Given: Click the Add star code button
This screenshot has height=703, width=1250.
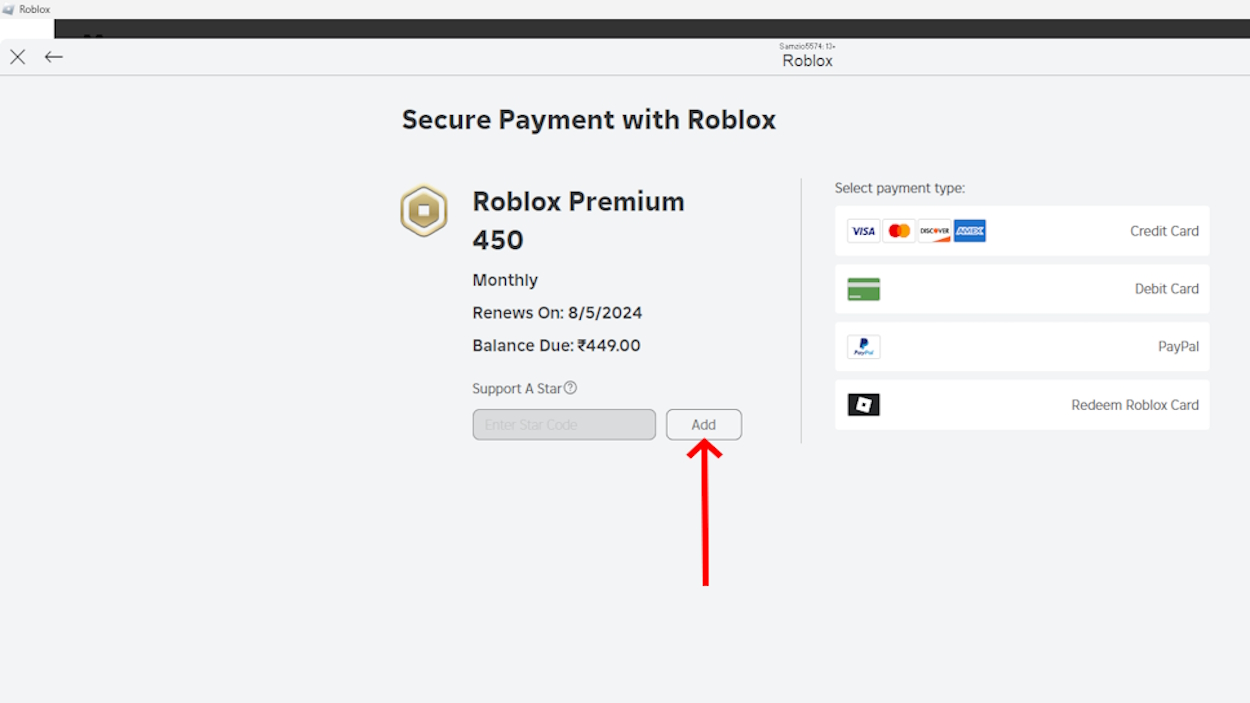Looking at the screenshot, I should [704, 424].
